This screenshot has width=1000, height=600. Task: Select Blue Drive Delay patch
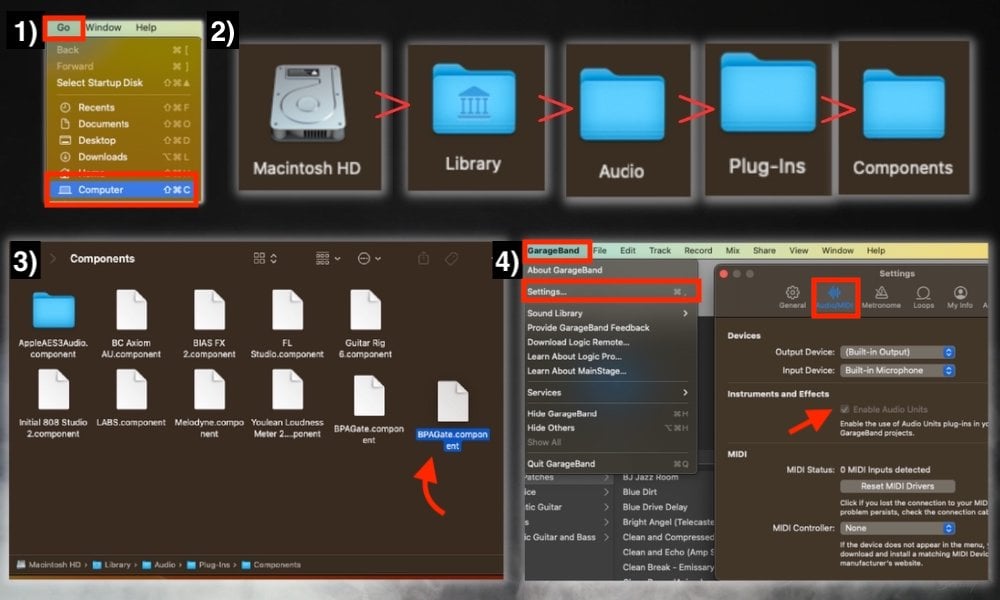(655, 507)
